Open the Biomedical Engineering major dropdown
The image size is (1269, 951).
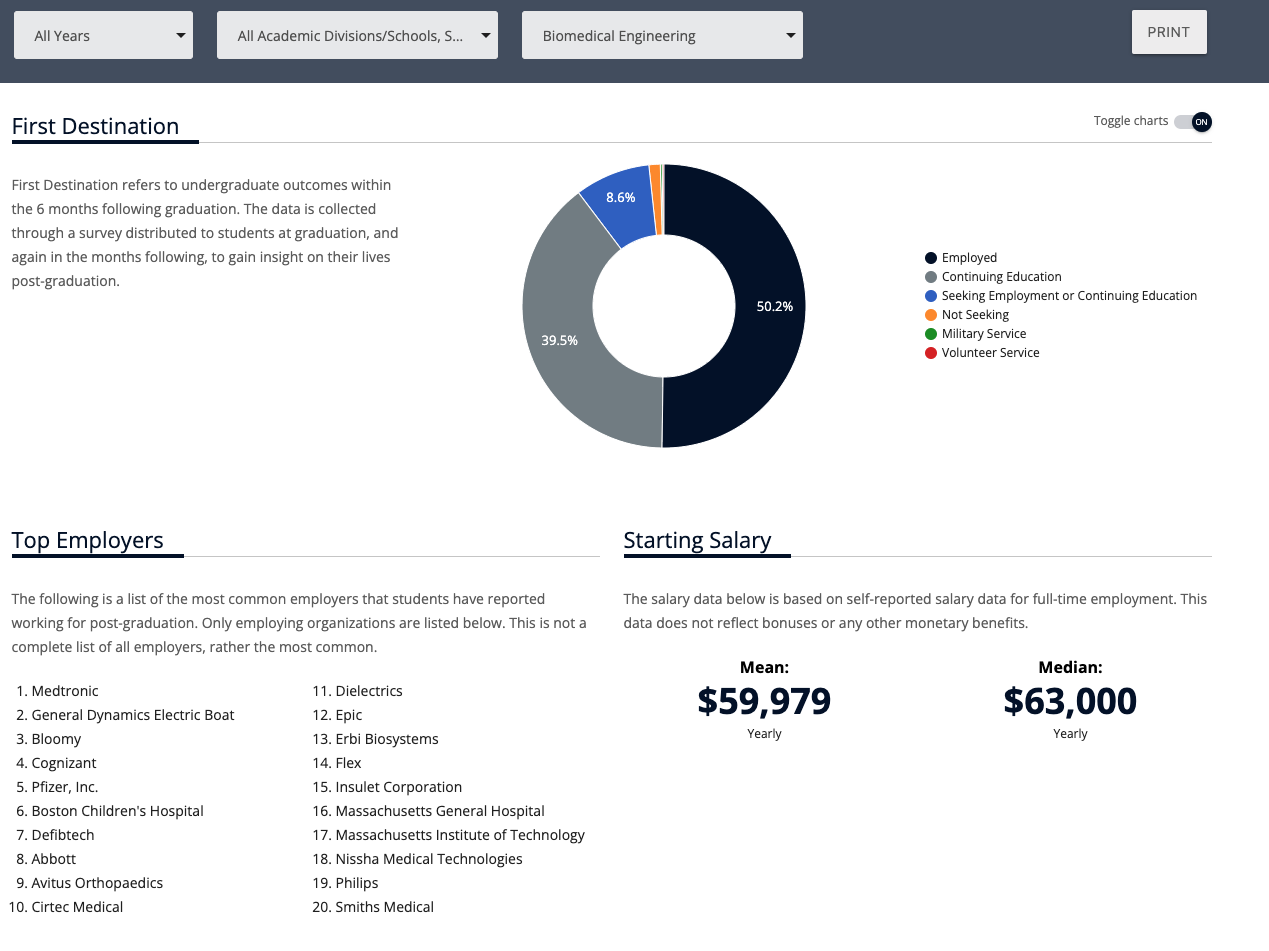point(661,36)
